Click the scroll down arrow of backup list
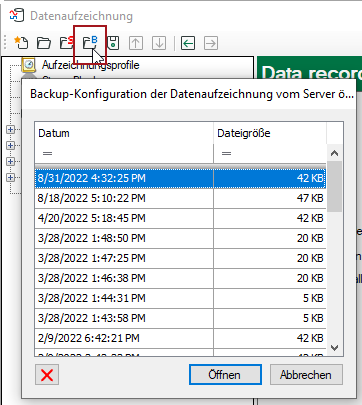 tap(335, 348)
